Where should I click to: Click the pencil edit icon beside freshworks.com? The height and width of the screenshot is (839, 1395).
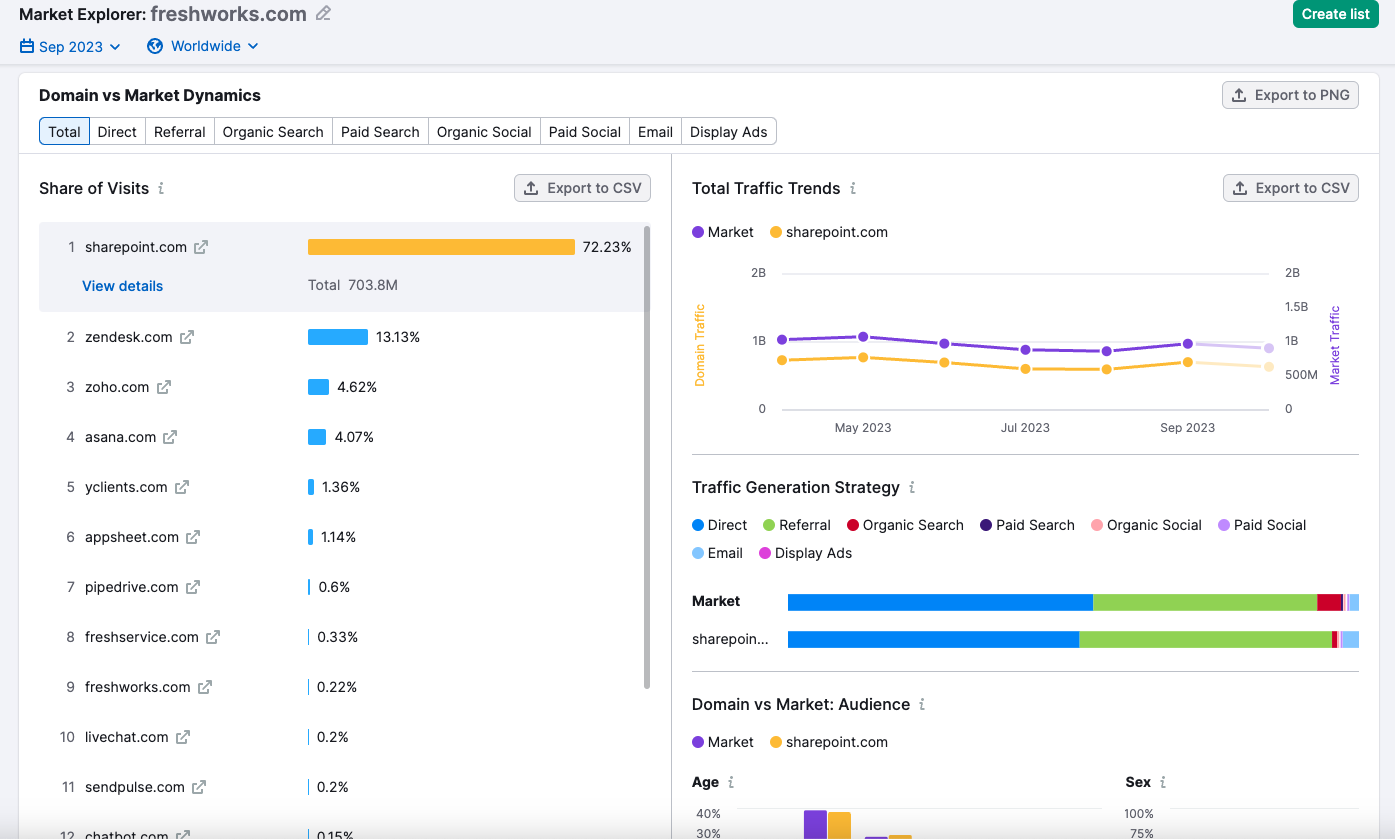coord(323,14)
